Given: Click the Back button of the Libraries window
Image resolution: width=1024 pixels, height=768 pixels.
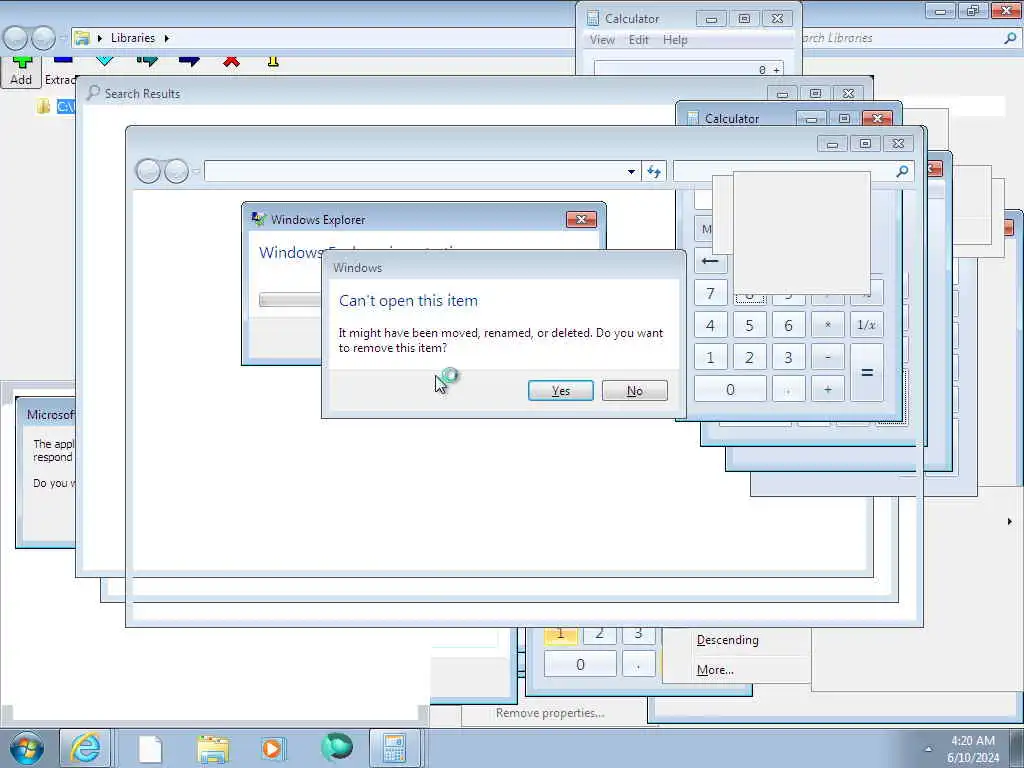Looking at the screenshot, I should coord(15,39).
